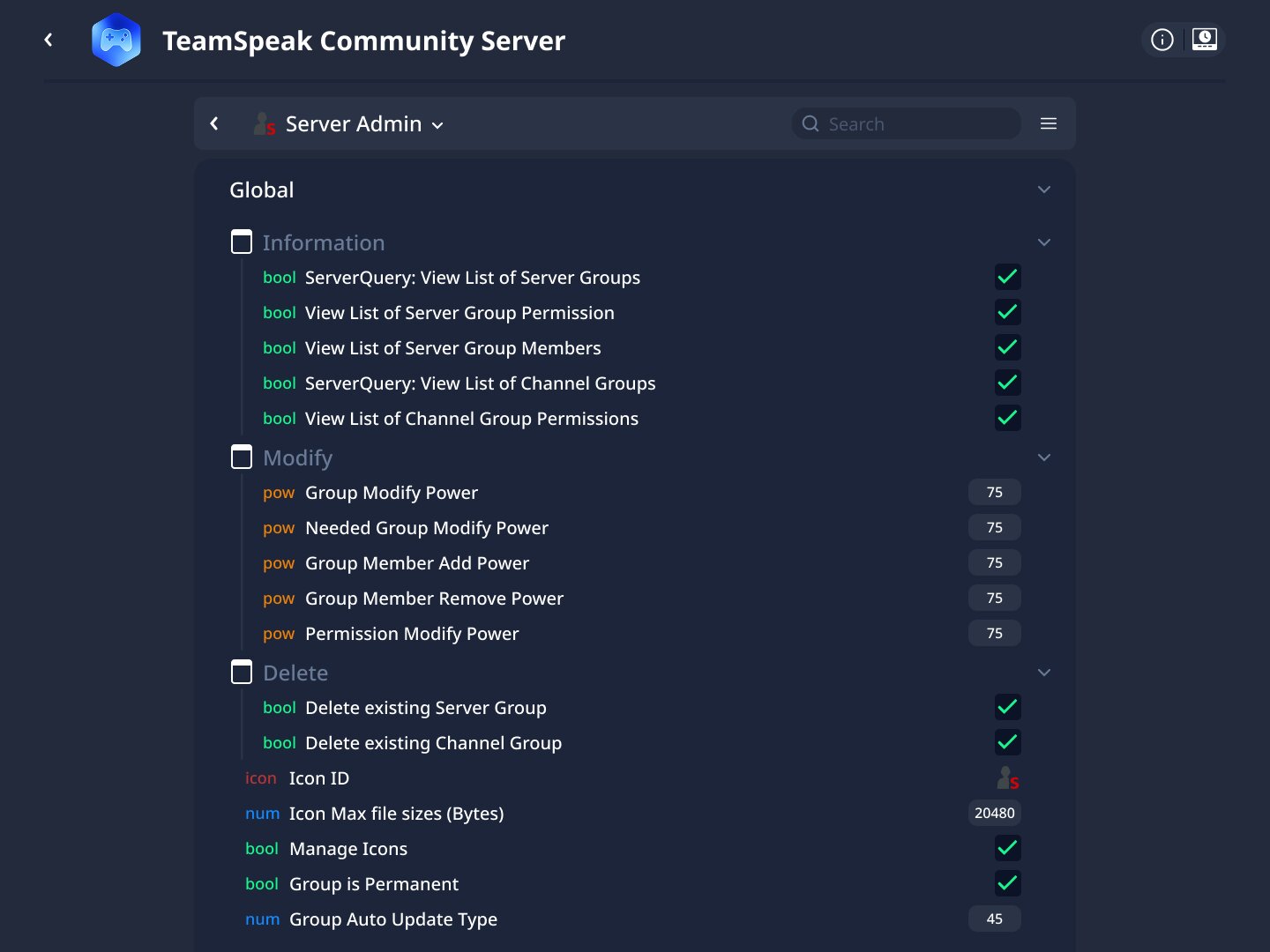Click the Global section heading
The height and width of the screenshot is (952, 1270).
click(x=262, y=190)
